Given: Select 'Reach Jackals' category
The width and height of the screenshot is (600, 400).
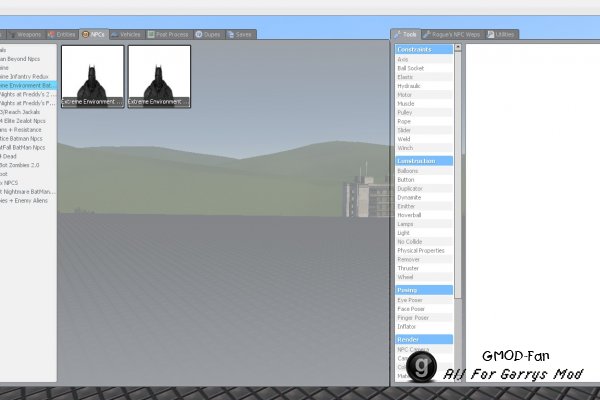Looking at the screenshot, I should (x=28, y=112).
